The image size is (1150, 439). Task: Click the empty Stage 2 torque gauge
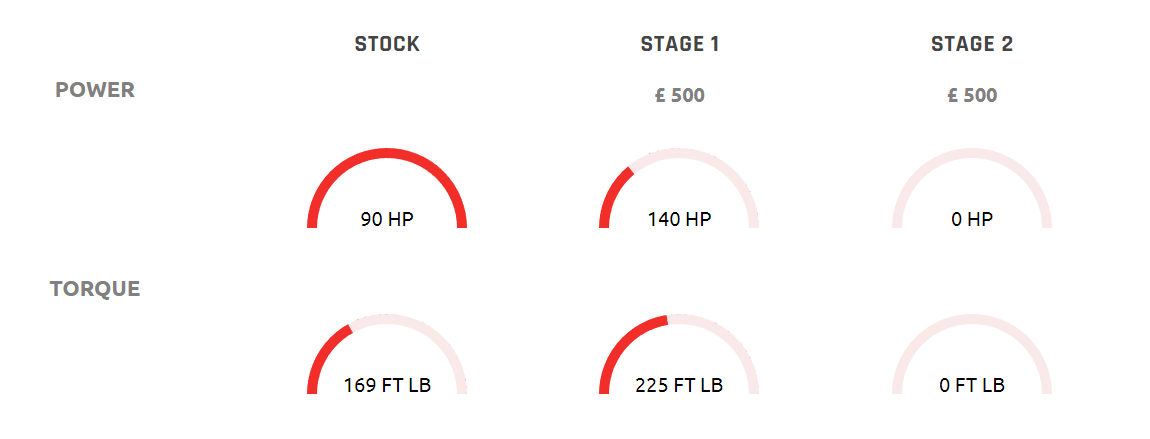coord(972,354)
